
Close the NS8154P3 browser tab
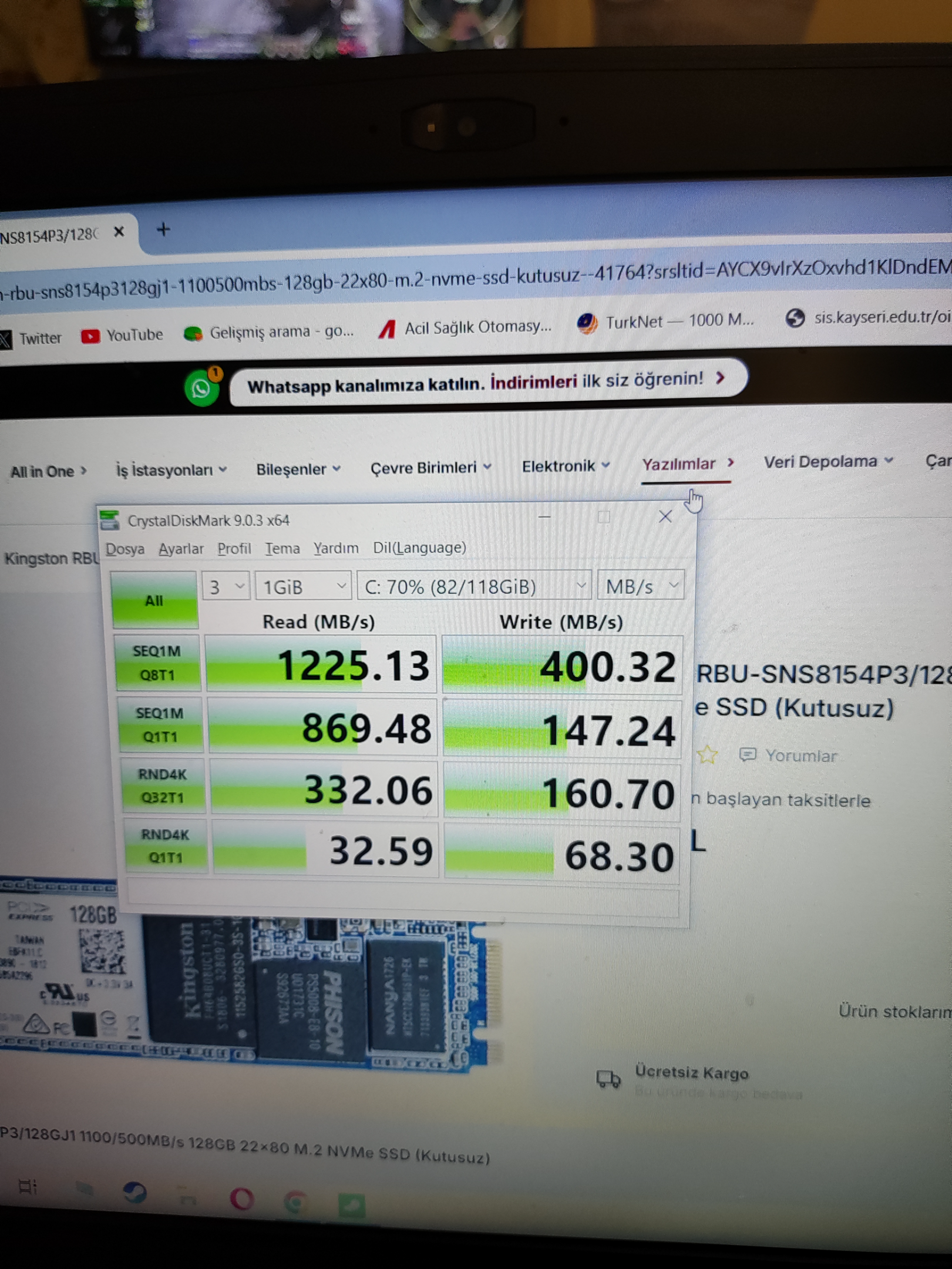119,231
